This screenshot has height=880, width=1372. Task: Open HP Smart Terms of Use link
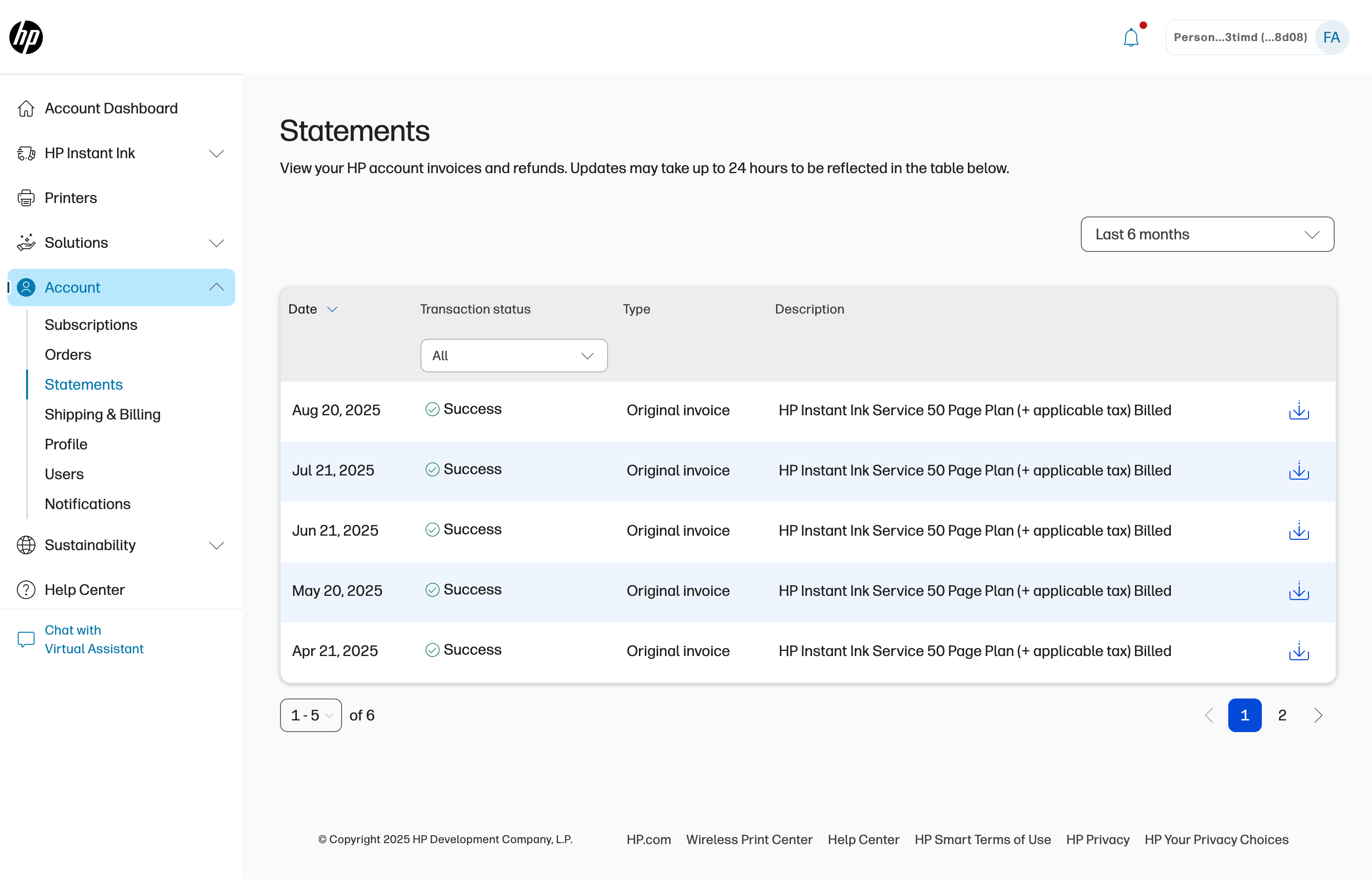pos(982,839)
